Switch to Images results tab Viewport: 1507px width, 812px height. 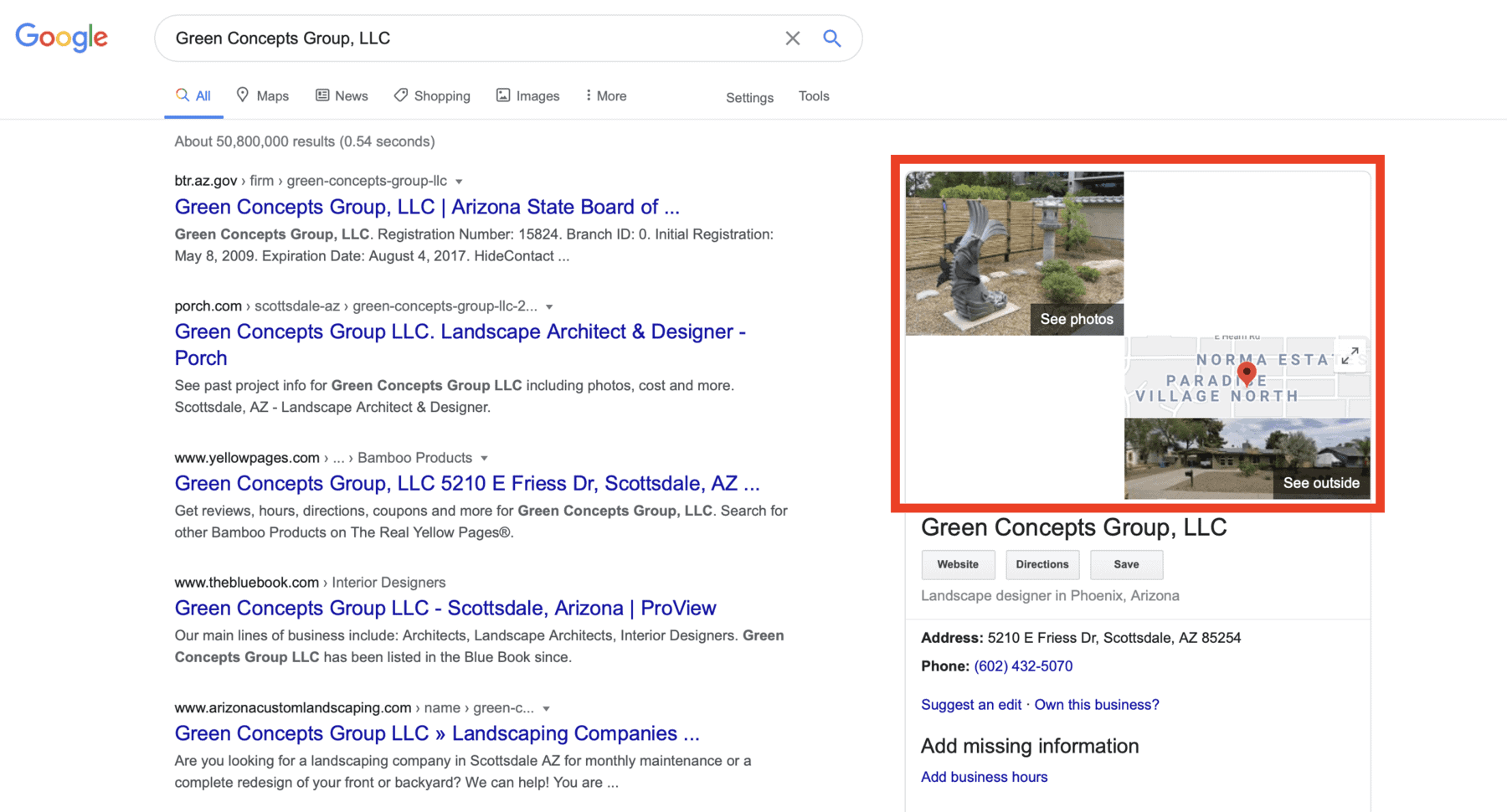tap(527, 96)
